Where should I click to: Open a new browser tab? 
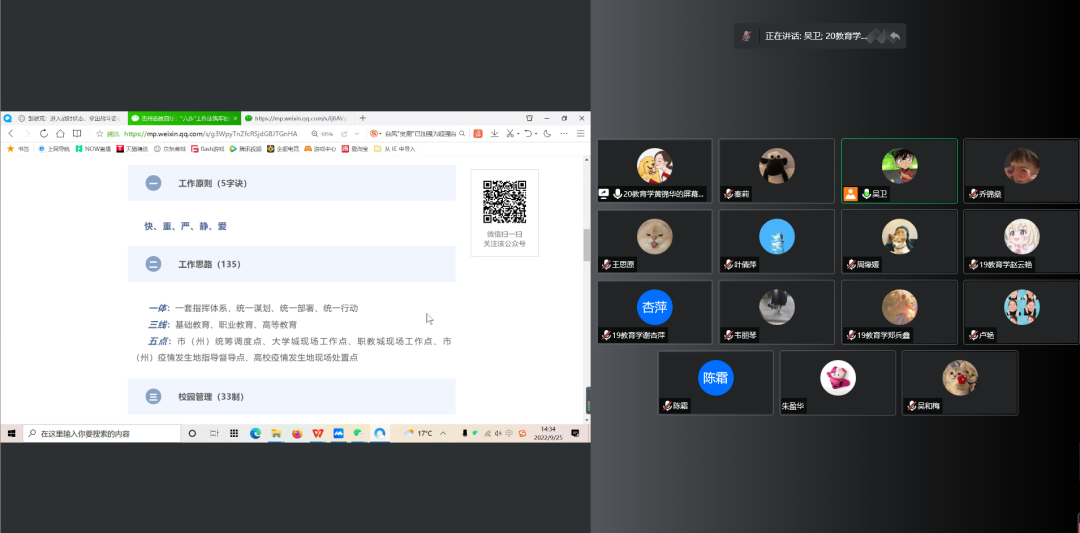click(x=362, y=118)
